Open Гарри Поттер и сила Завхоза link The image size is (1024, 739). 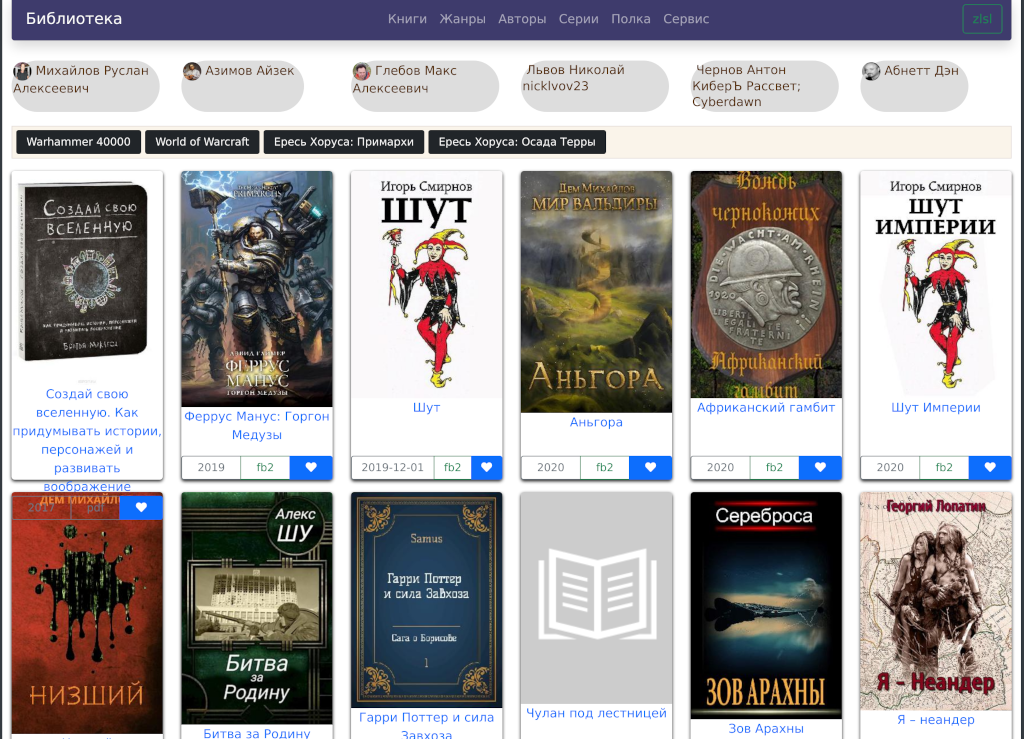tap(426, 725)
